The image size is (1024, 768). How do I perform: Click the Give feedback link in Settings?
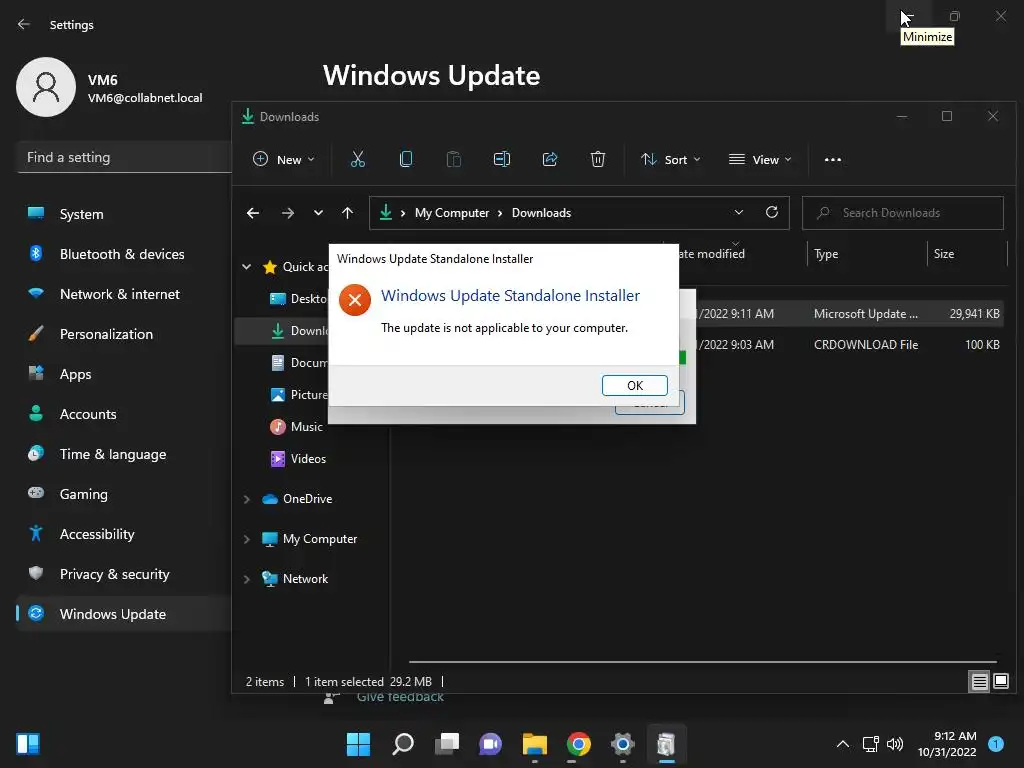tap(400, 697)
